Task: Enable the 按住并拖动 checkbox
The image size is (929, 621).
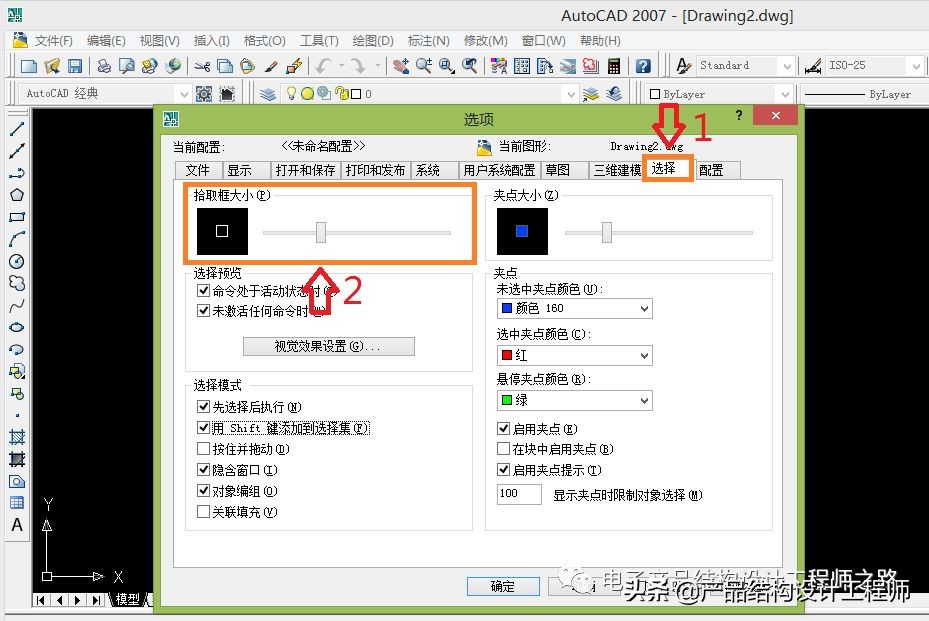Action: (203, 449)
